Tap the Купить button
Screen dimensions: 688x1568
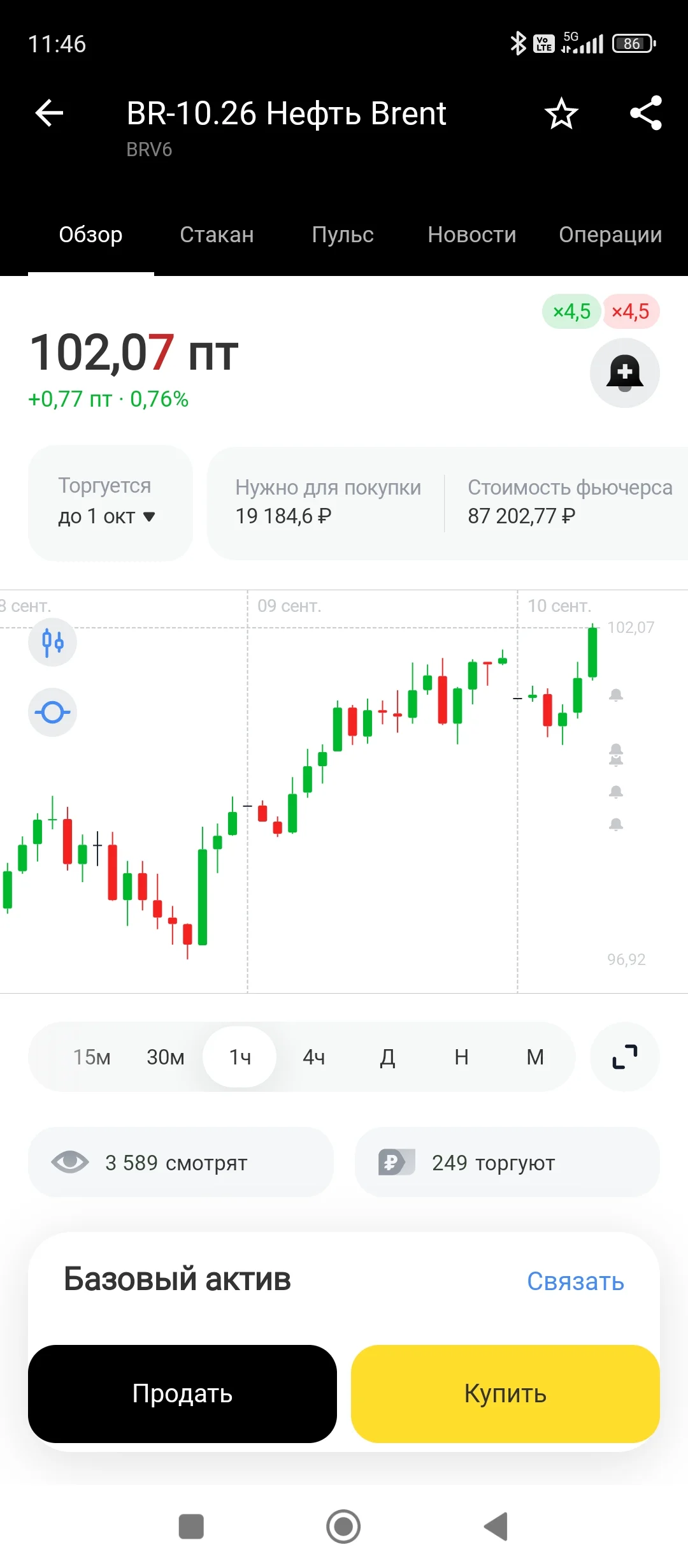[505, 1394]
